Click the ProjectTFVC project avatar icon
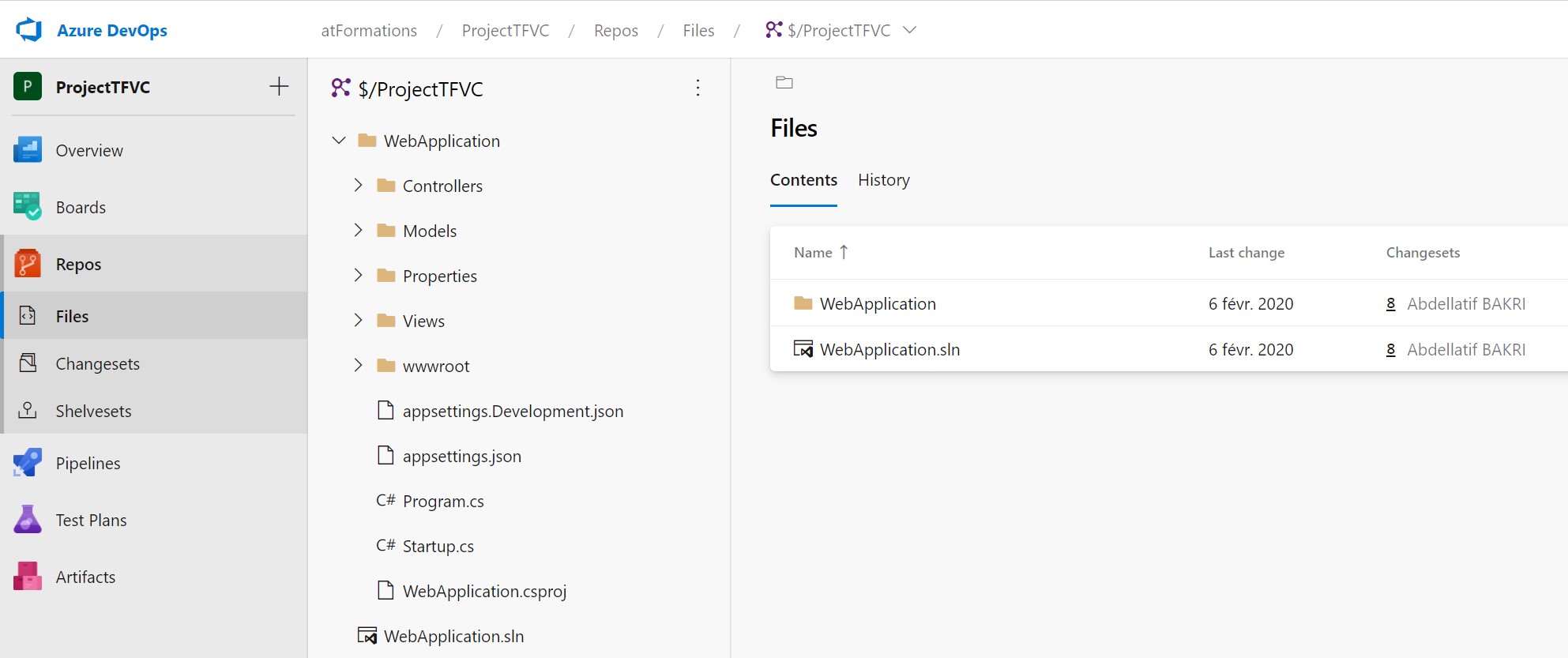This screenshot has width=1568, height=658. pos(28,86)
